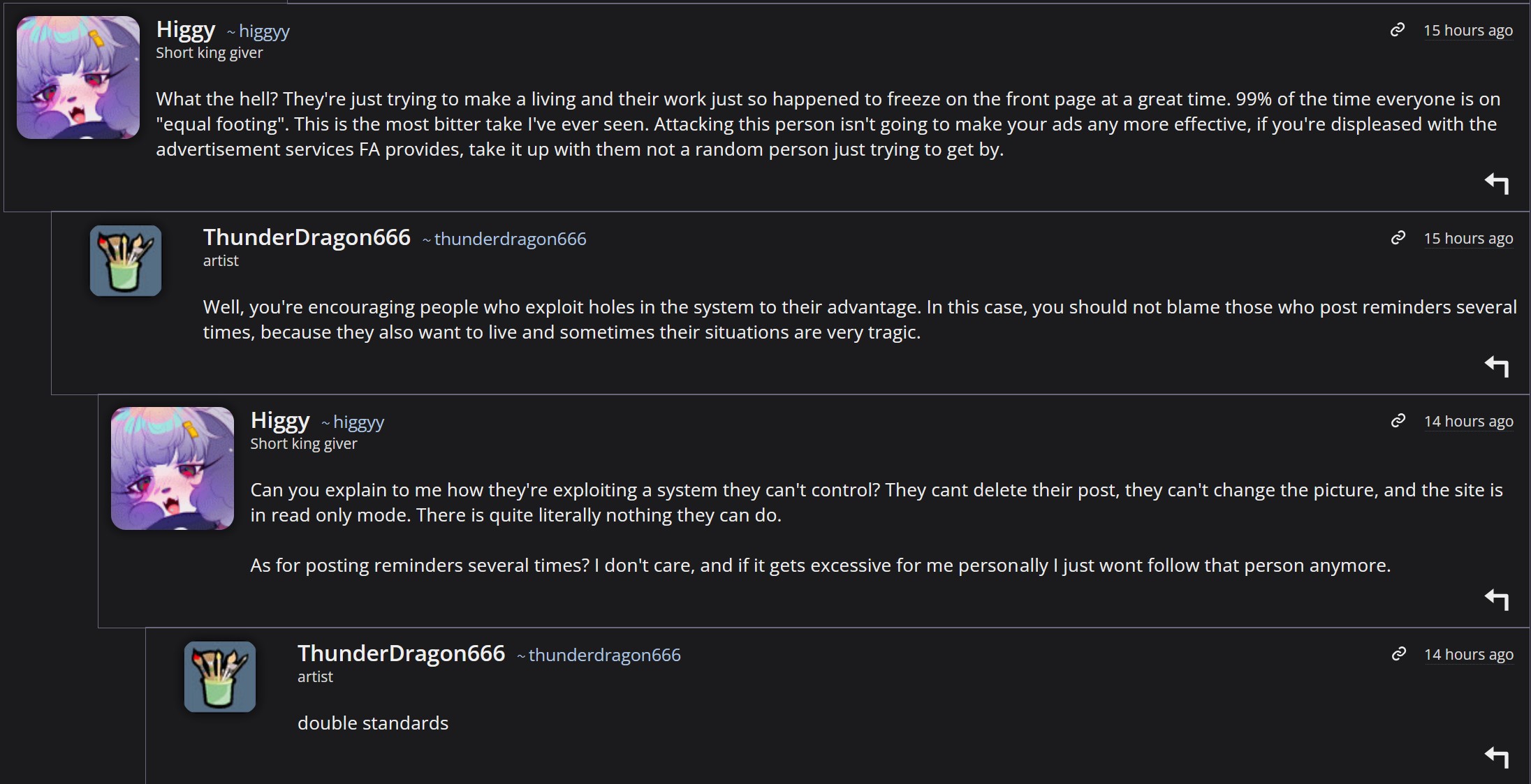Click reply arrow on Higgy's first comment
Image resolution: width=1531 pixels, height=784 pixels.
click(1496, 184)
